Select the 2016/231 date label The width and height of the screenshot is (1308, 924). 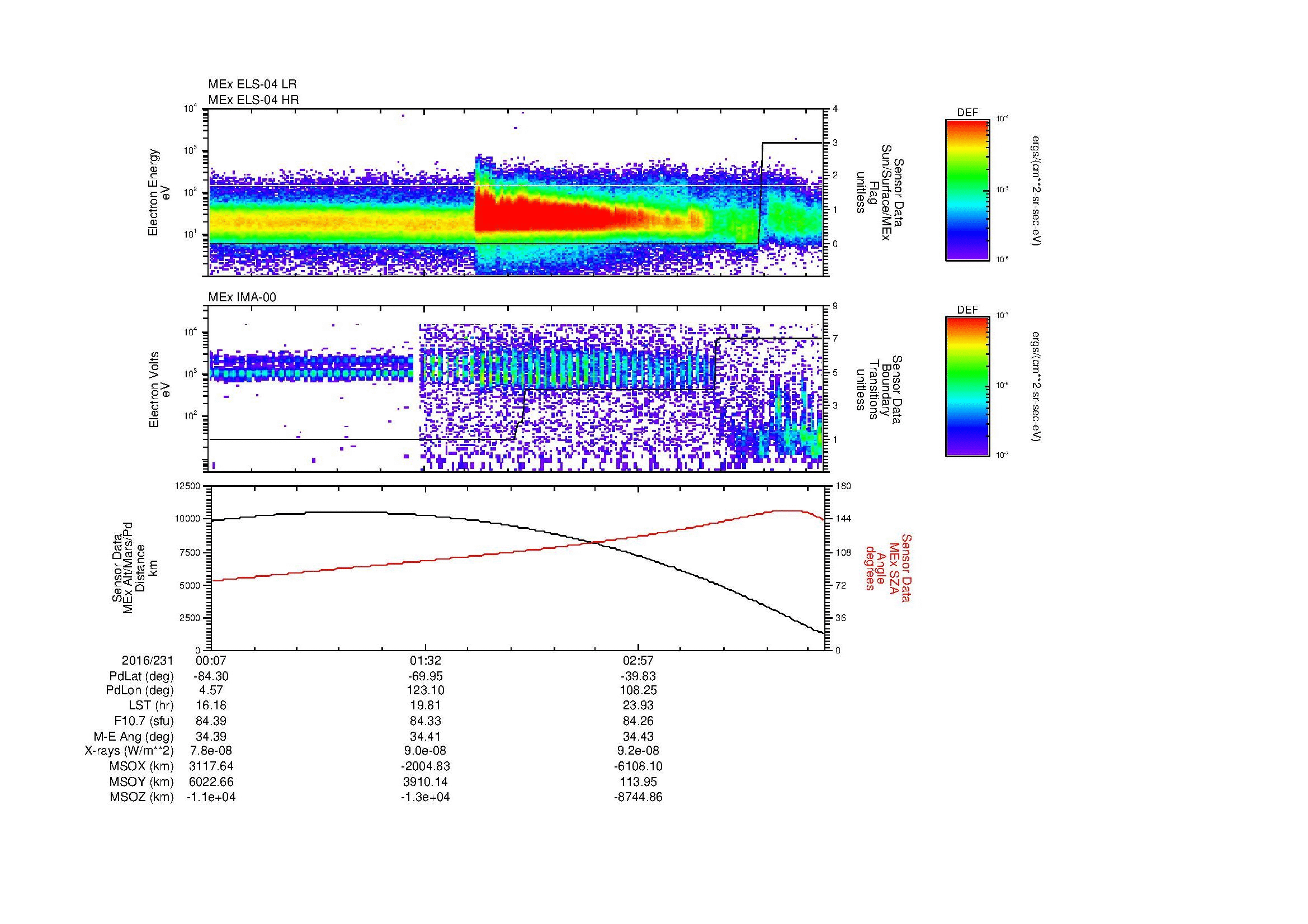pyautogui.click(x=148, y=660)
